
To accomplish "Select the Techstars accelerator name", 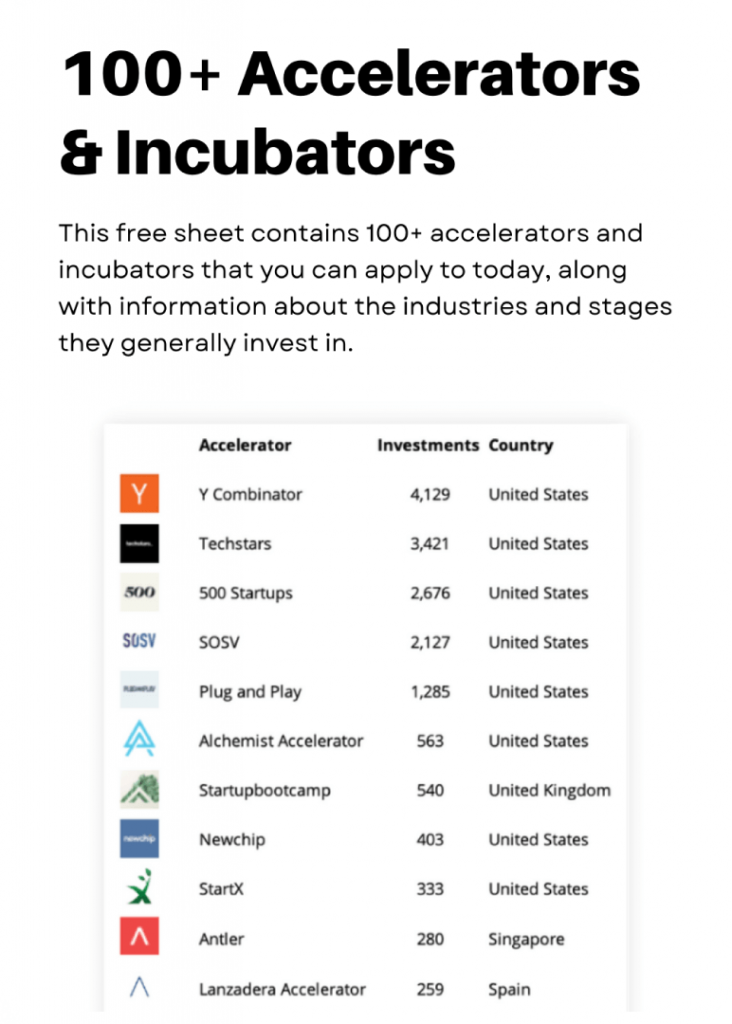I will (x=235, y=544).
